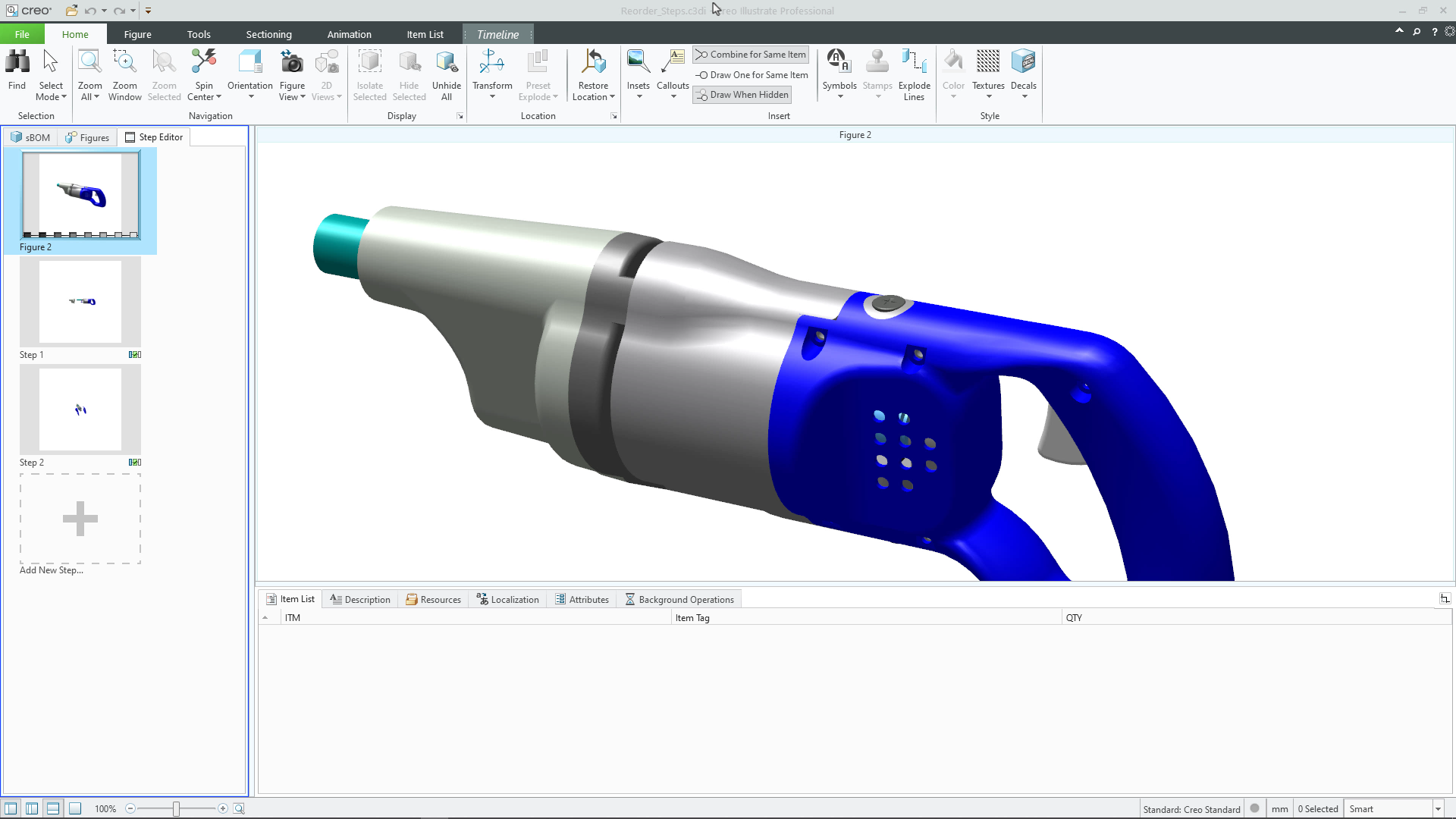Click the zoom-in plus button

223,808
